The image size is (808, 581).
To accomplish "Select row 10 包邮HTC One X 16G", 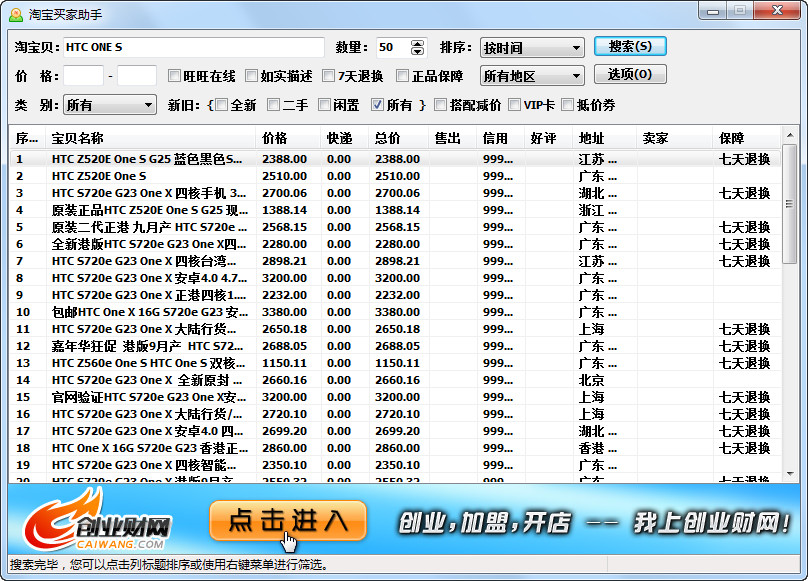I will click(395, 312).
